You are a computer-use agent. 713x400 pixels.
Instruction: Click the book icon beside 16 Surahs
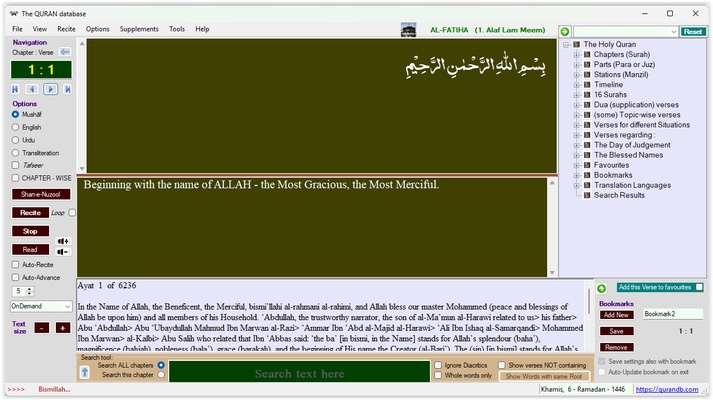[587, 95]
